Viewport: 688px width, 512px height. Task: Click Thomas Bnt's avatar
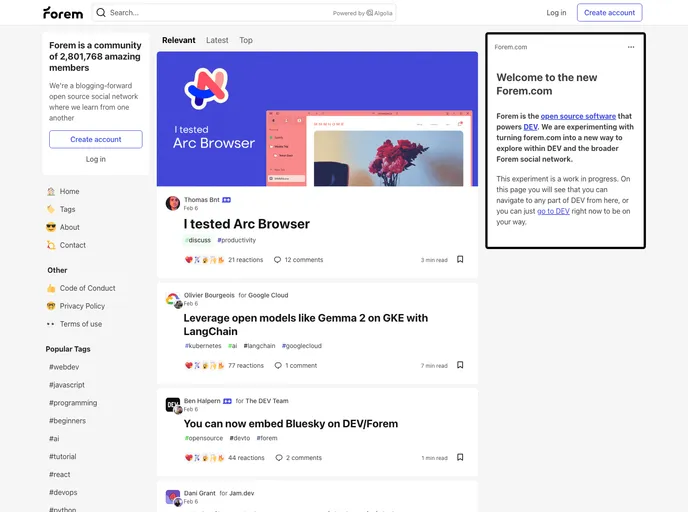173,204
